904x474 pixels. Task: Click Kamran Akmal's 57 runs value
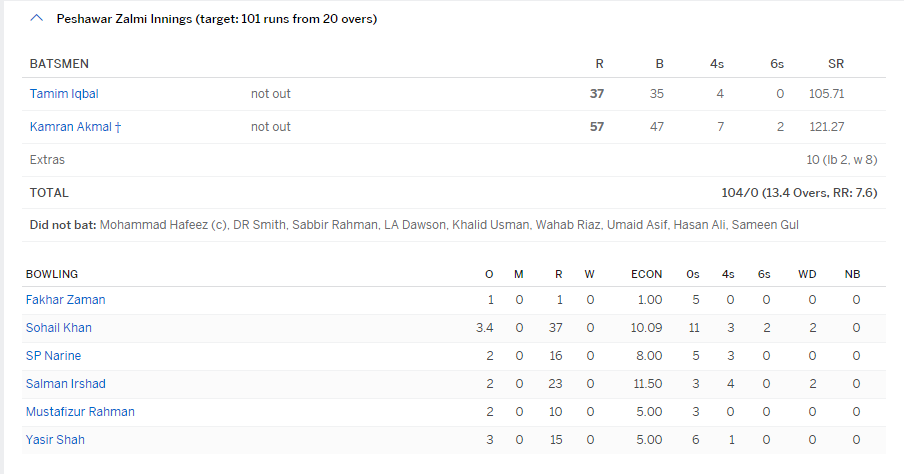pyautogui.click(x=597, y=127)
